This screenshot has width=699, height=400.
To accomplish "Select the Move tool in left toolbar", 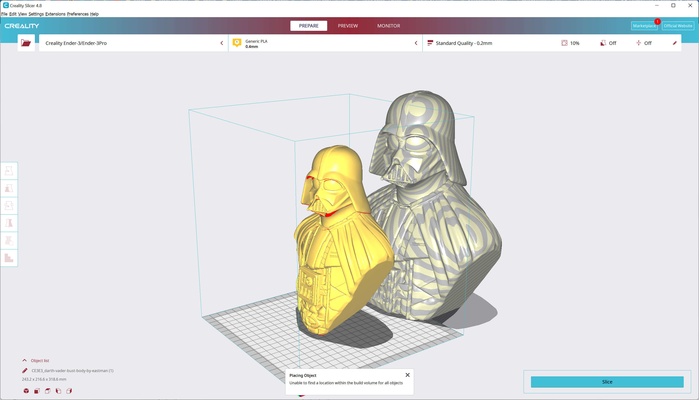I will (x=9, y=171).
